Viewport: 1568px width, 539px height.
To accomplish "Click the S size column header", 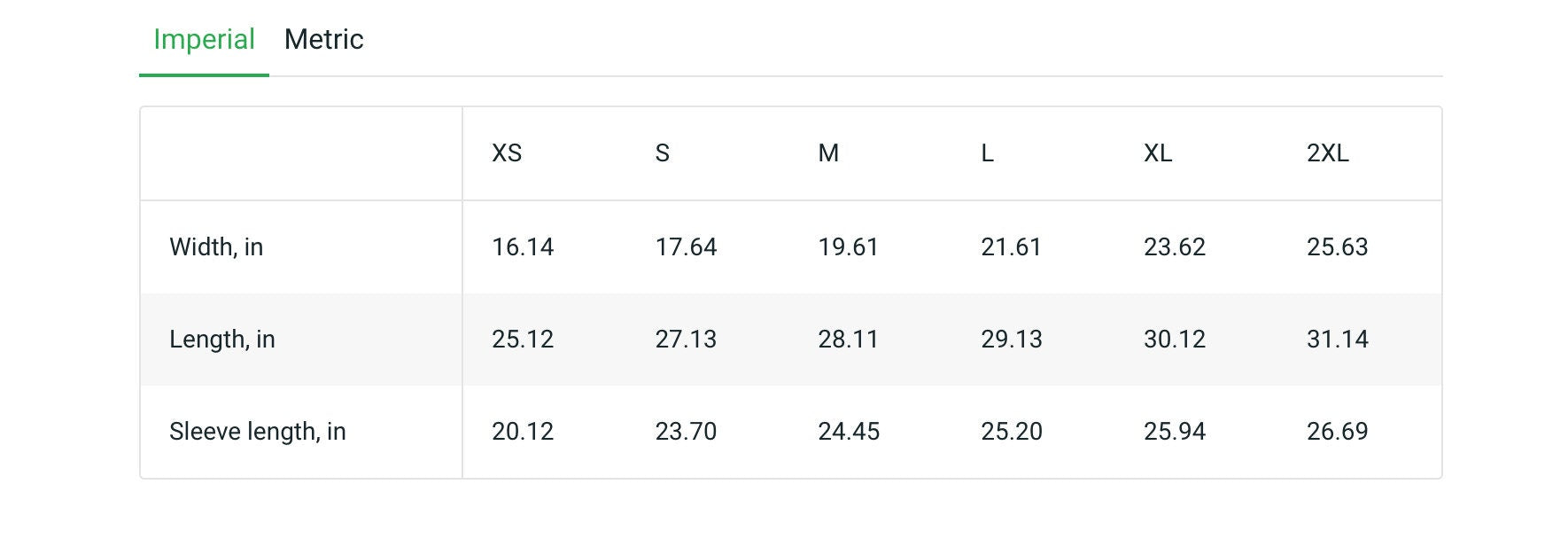I will 663,153.
